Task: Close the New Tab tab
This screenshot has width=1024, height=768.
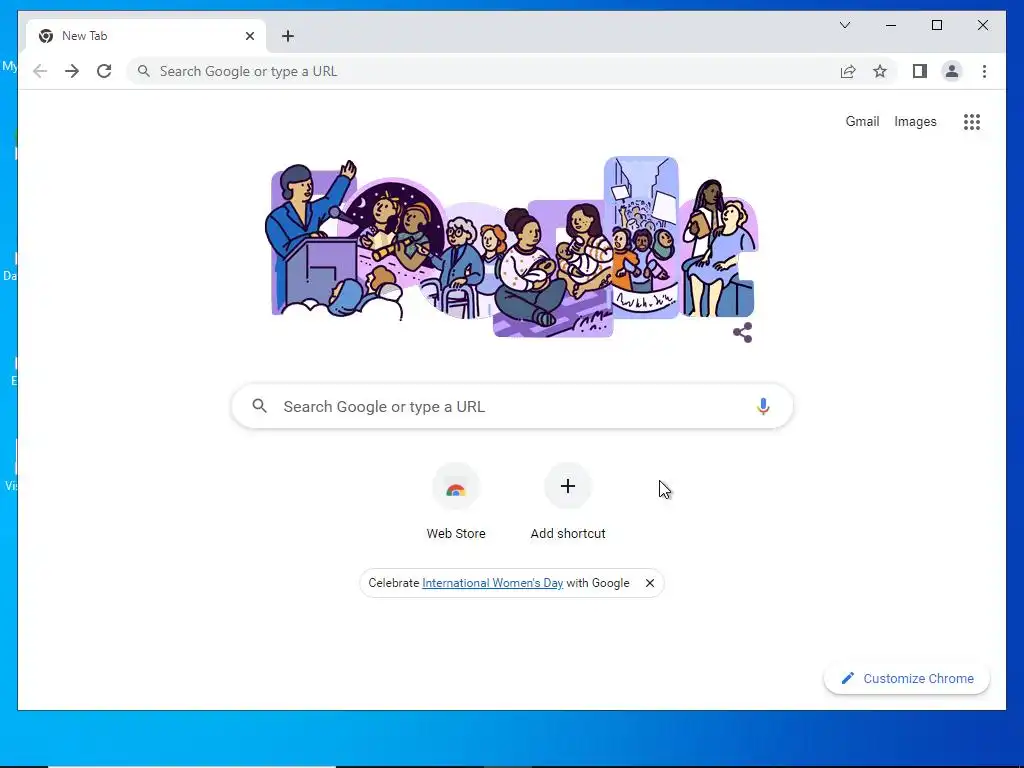Action: [249, 36]
